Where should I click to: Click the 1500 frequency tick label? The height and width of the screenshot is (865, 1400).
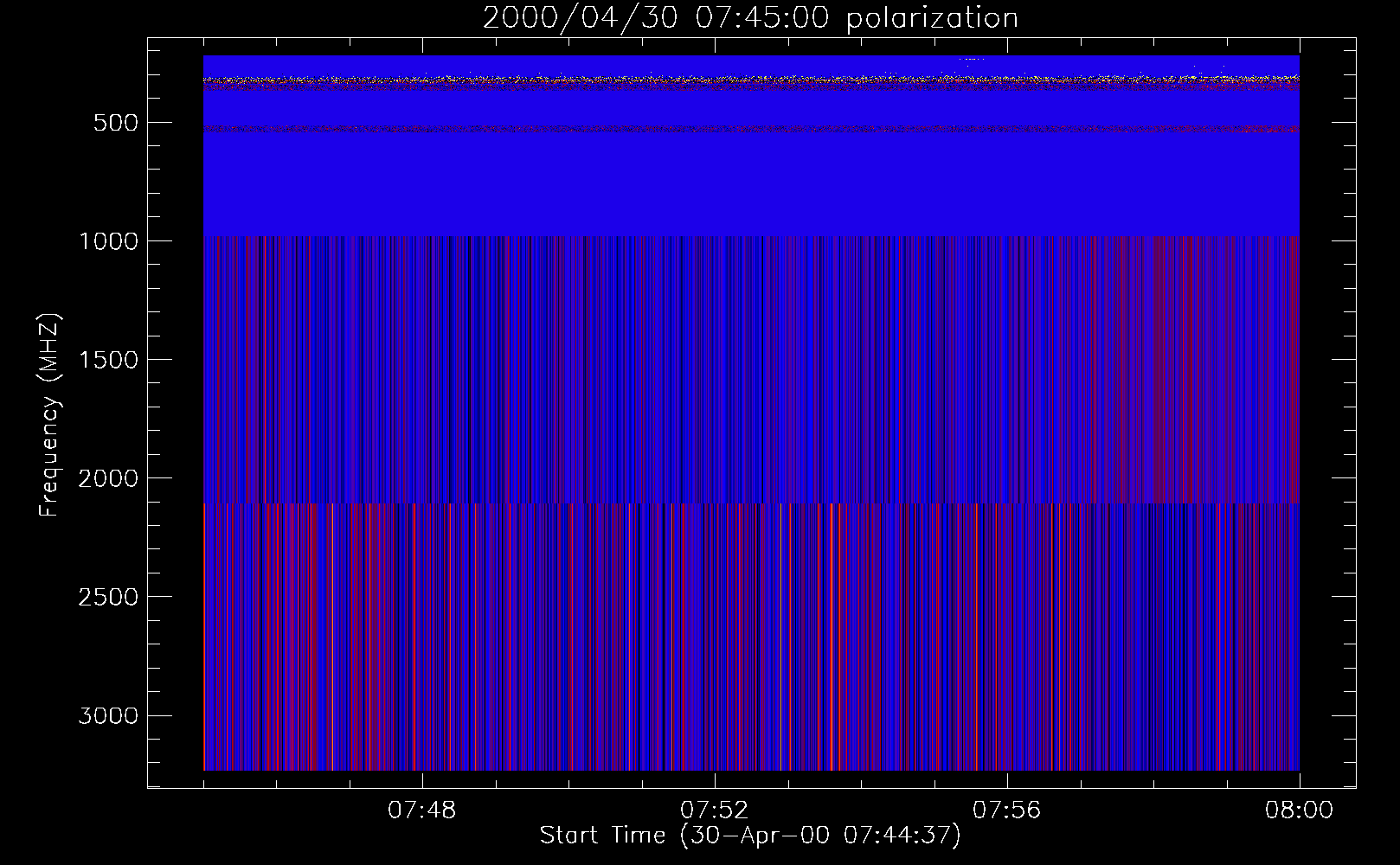point(108,360)
